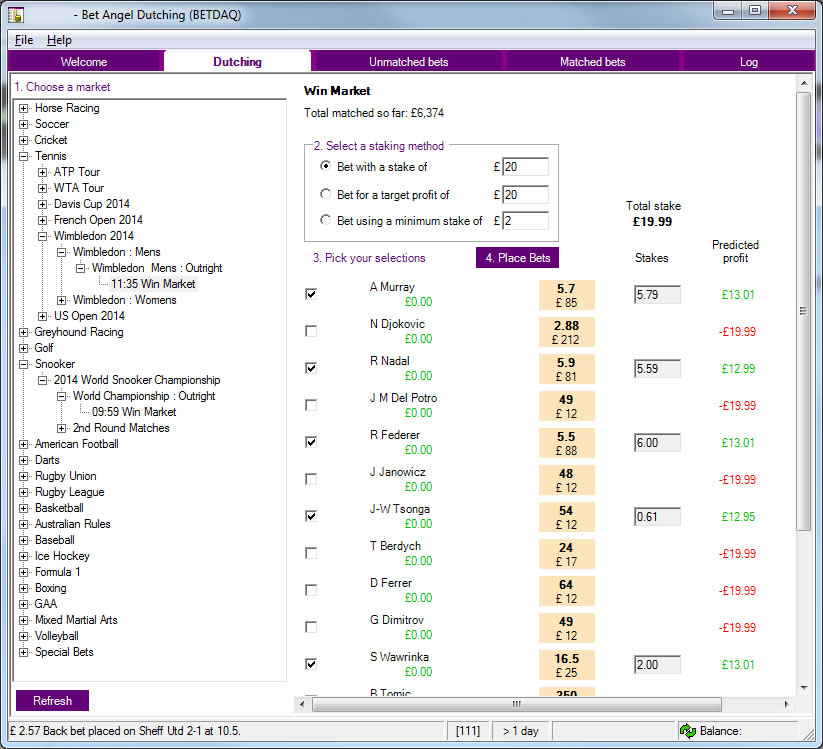Collapse the Tennis tree node
The height and width of the screenshot is (749, 823).
tap(24, 156)
